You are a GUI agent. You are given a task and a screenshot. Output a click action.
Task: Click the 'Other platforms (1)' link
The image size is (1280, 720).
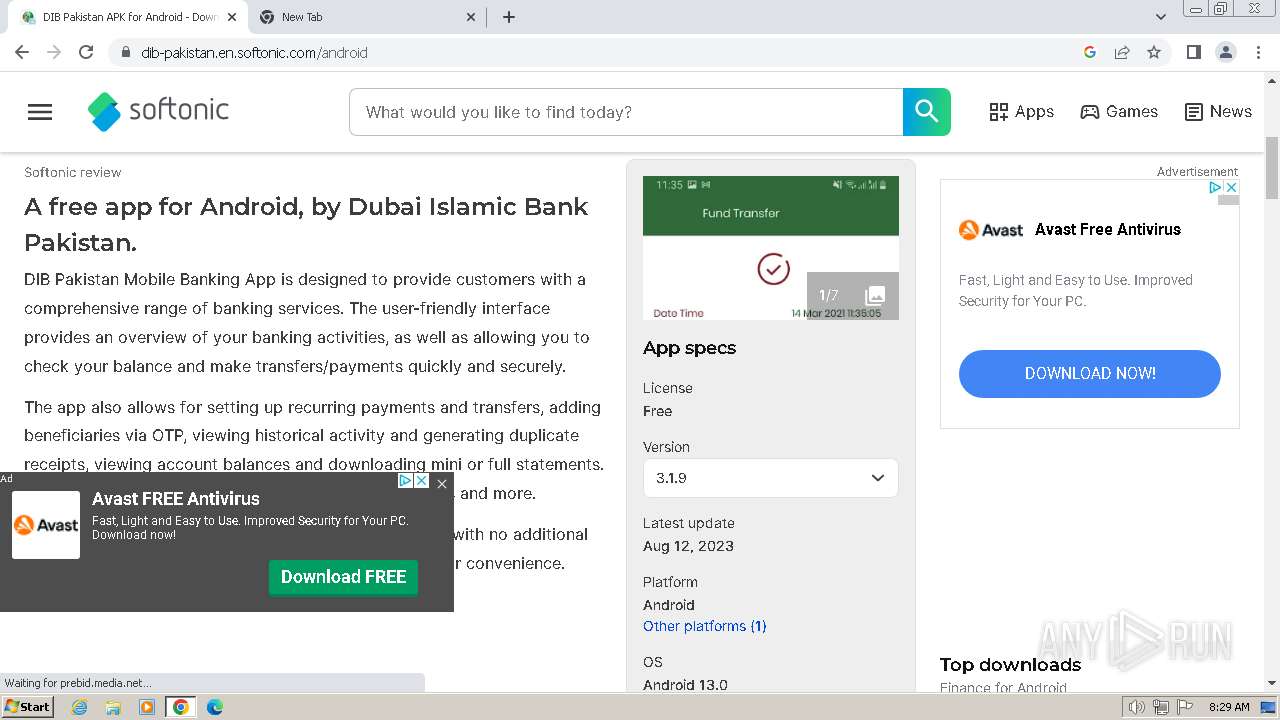click(705, 626)
